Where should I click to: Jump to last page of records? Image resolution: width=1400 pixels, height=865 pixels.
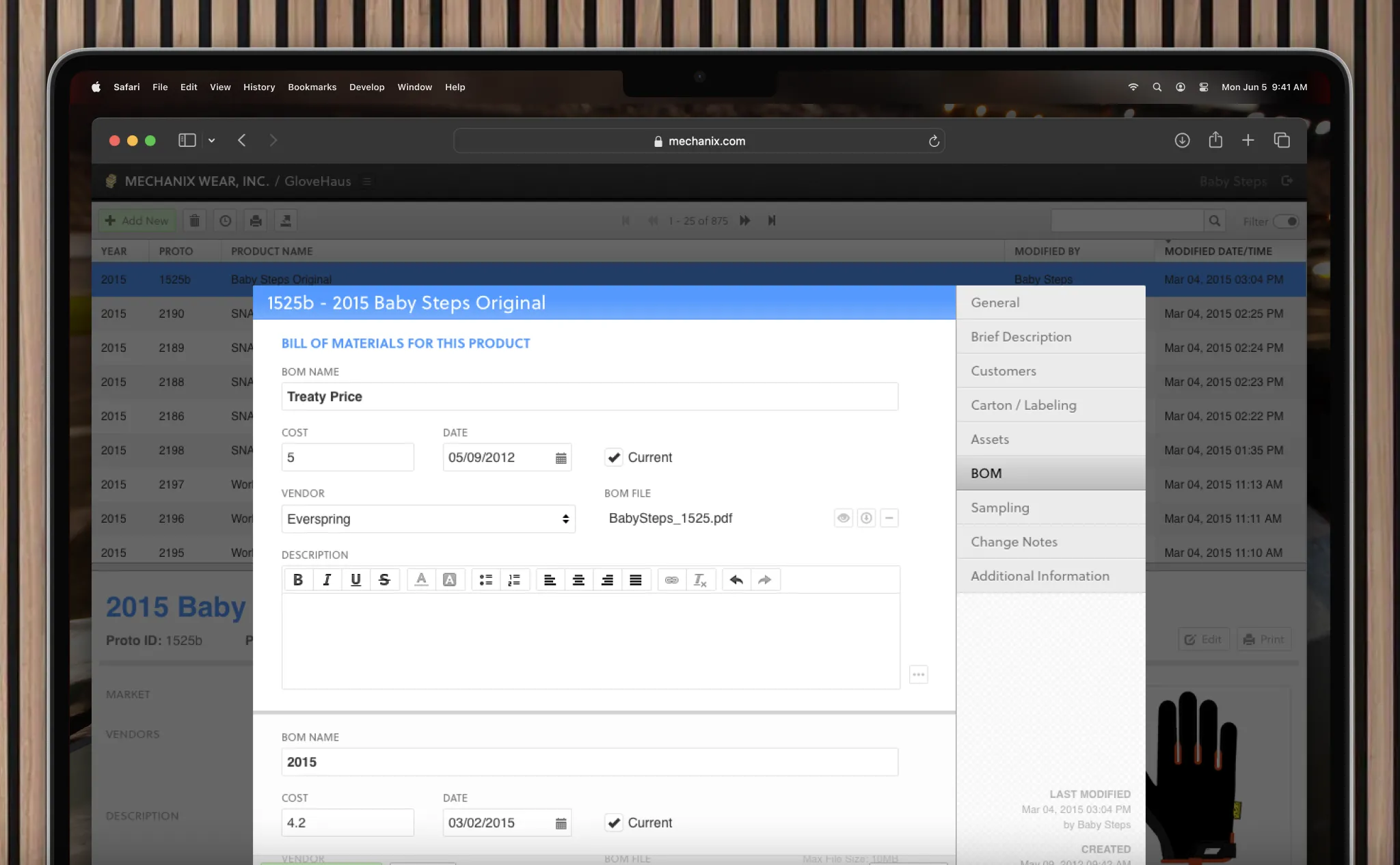click(772, 221)
